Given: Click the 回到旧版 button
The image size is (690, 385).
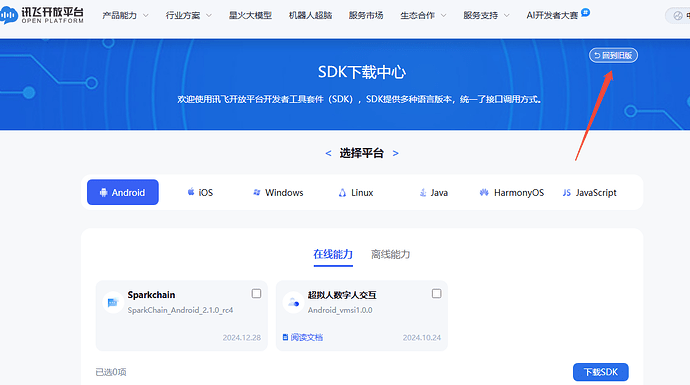Looking at the screenshot, I should click(613, 55).
